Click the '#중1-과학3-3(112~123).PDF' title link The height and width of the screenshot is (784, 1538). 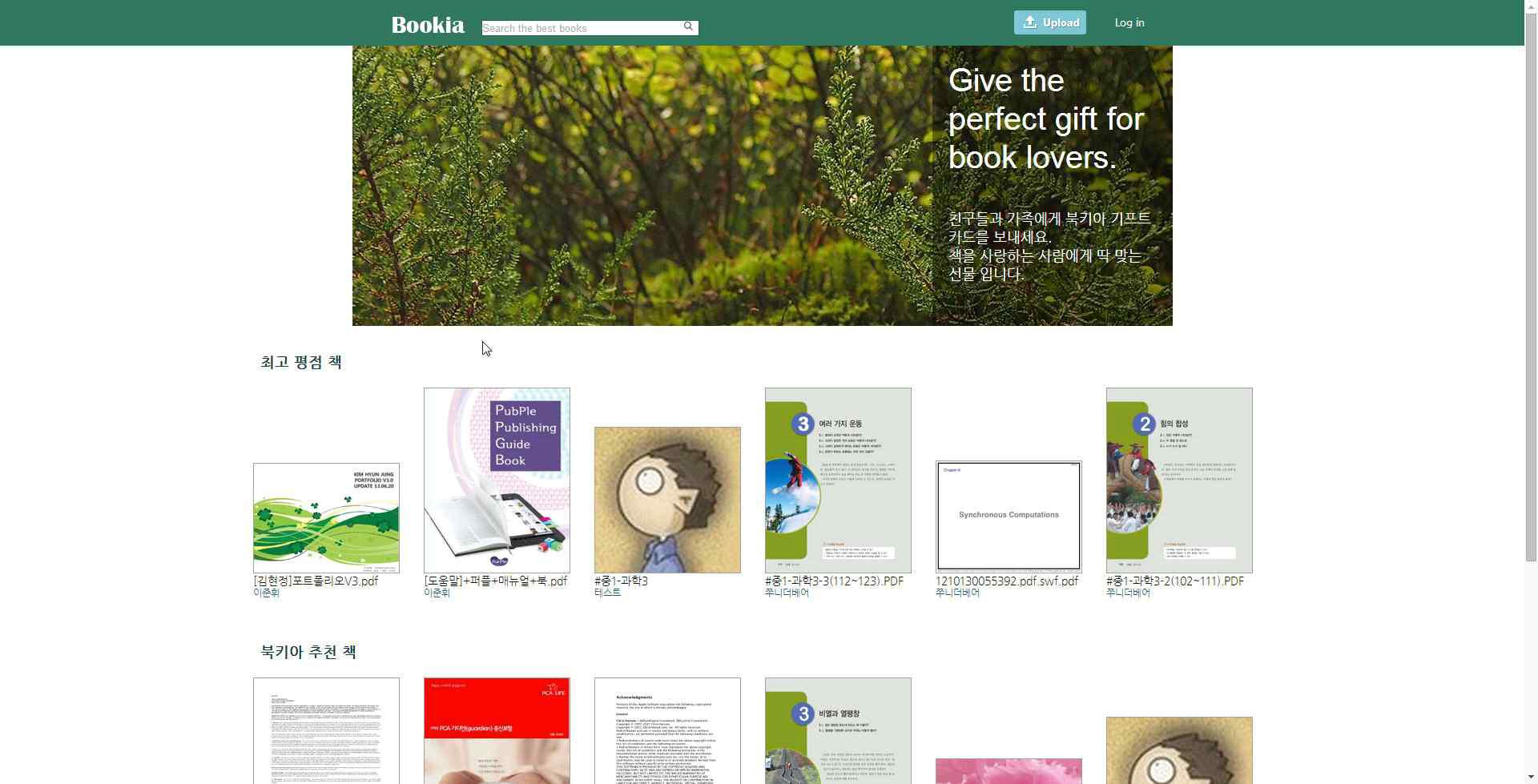click(x=834, y=581)
